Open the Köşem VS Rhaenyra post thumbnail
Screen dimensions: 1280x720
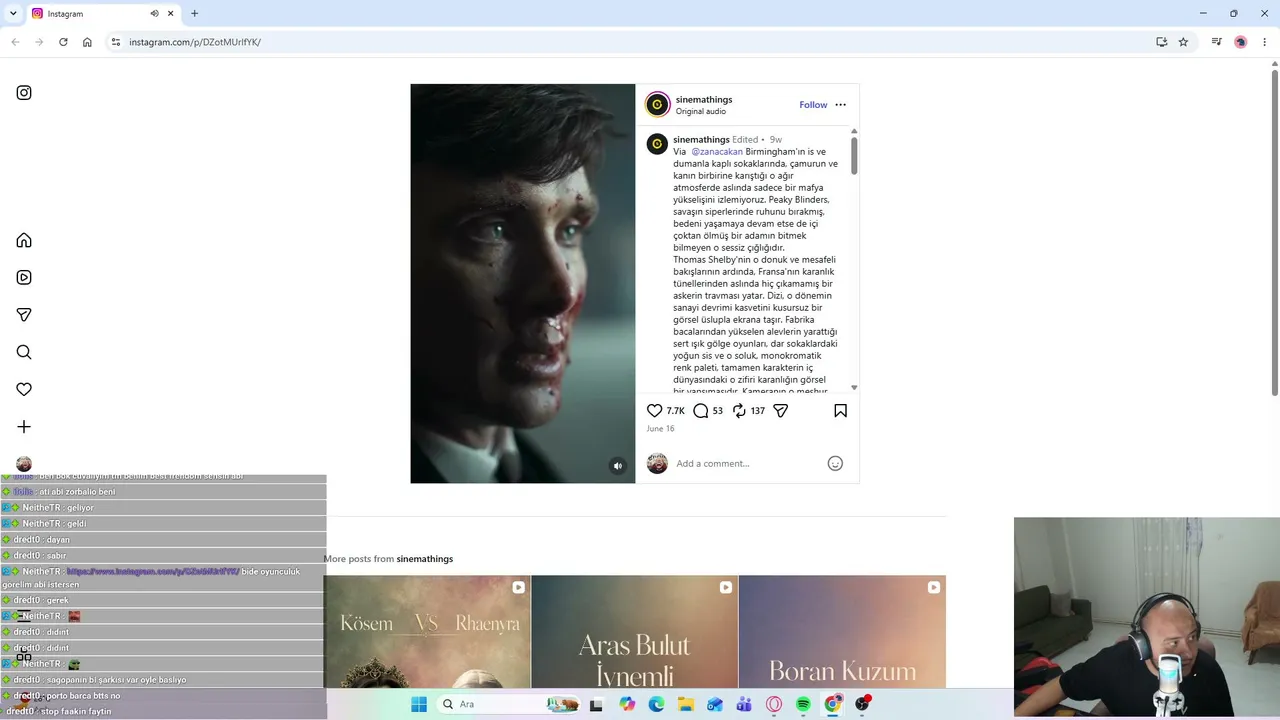coord(427,632)
